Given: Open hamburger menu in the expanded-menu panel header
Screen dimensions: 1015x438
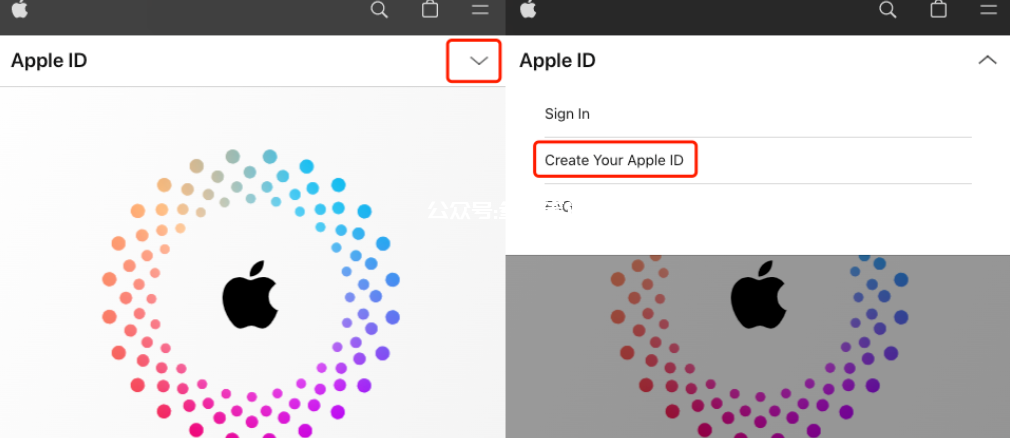Looking at the screenshot, I should point(988,9).
